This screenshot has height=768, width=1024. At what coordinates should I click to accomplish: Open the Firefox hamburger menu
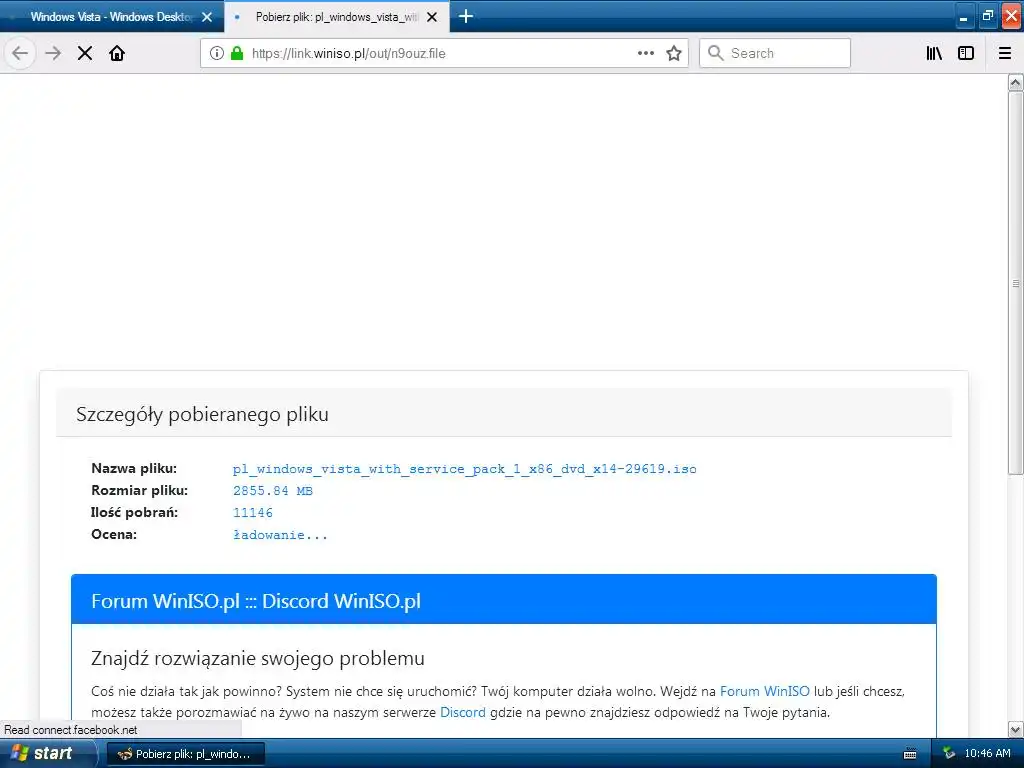click(1005, 54)
